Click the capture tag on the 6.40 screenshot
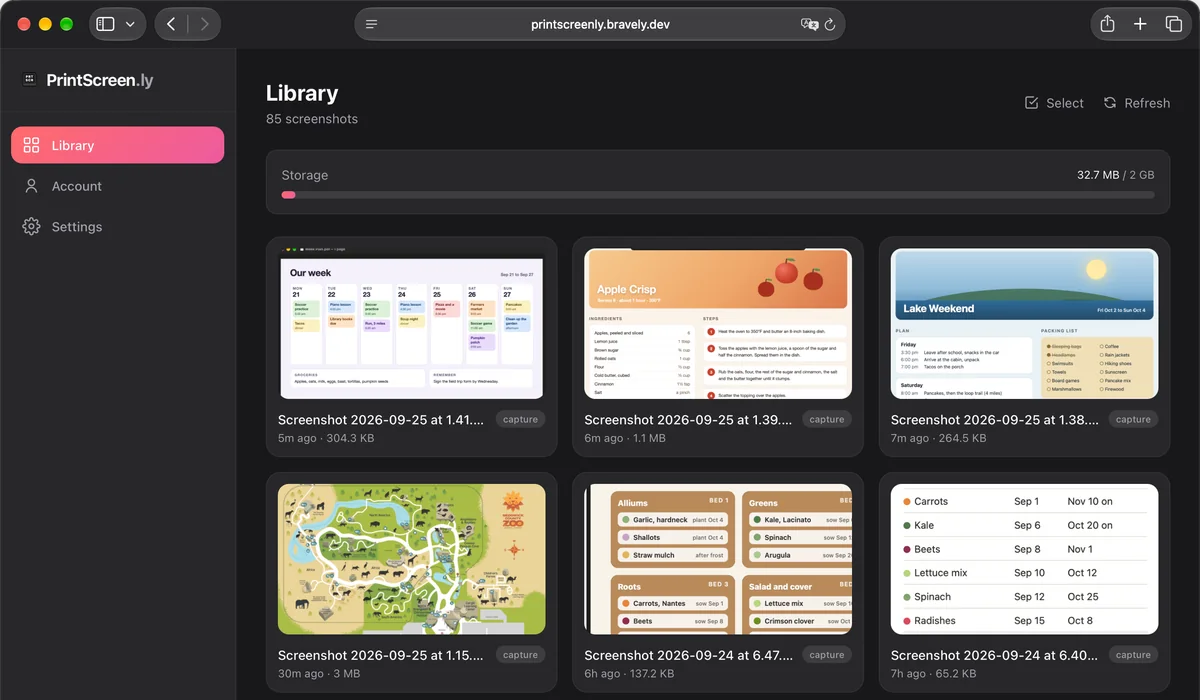 (1133, 655)
